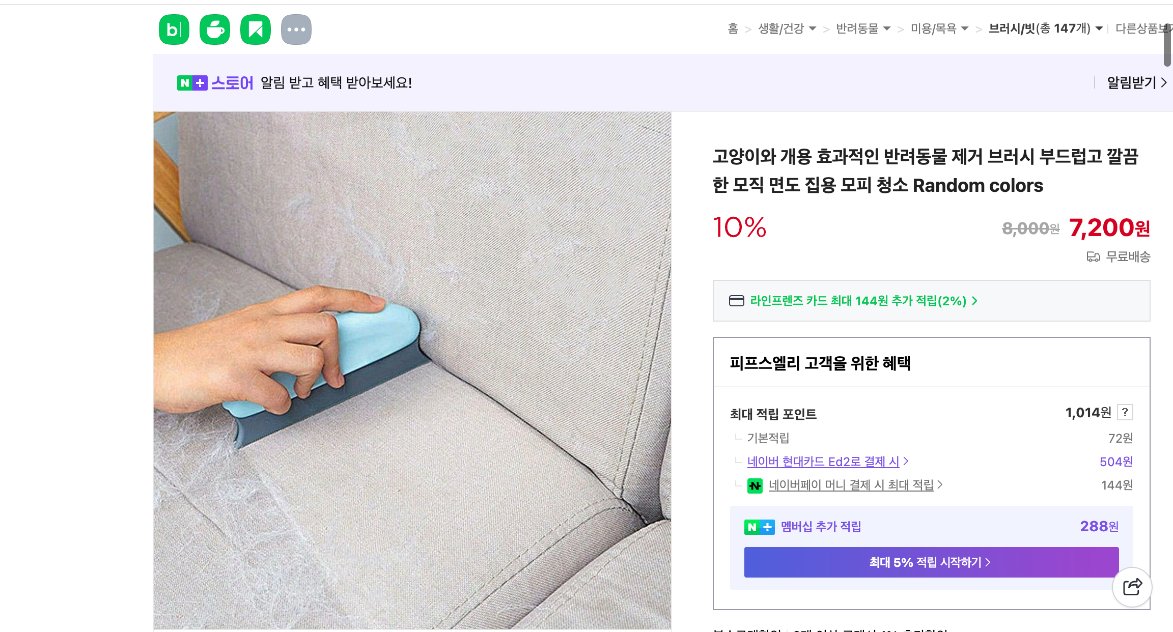Open the 네이버 현대카드 Ed2로 결제 시 link
This screenshot has width=1173, height=632.
point(824,461)
